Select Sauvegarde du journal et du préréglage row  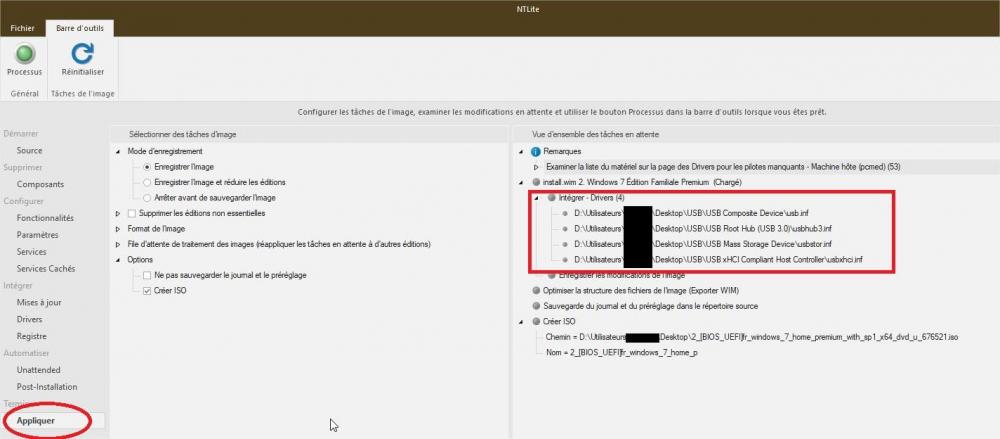651,306
